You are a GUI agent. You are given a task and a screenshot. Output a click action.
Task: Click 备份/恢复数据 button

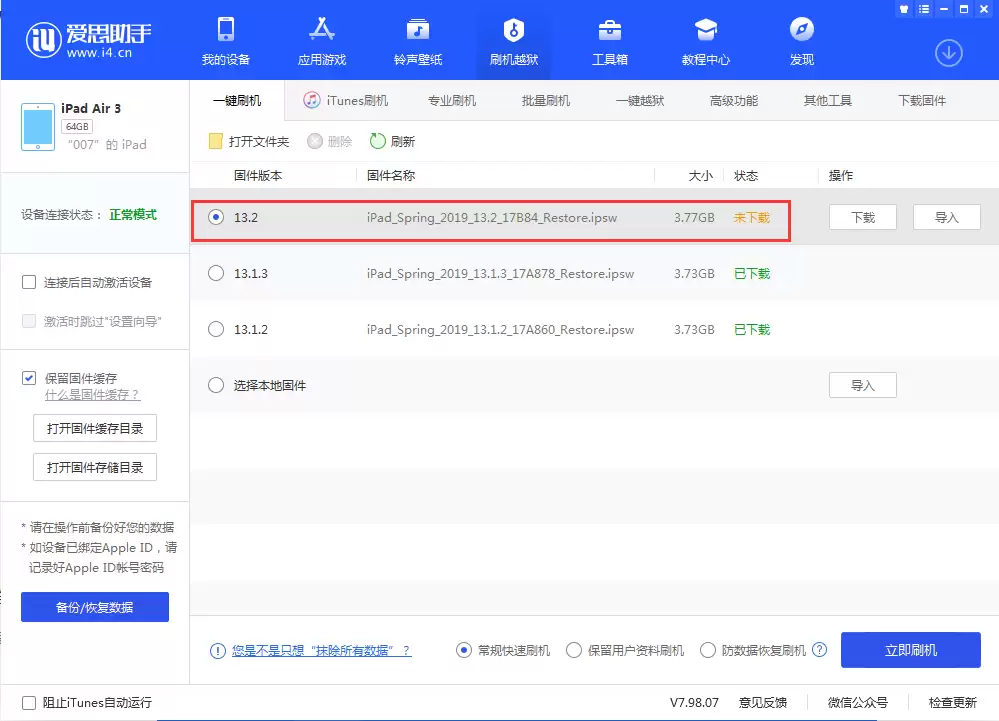coord(95,607)
